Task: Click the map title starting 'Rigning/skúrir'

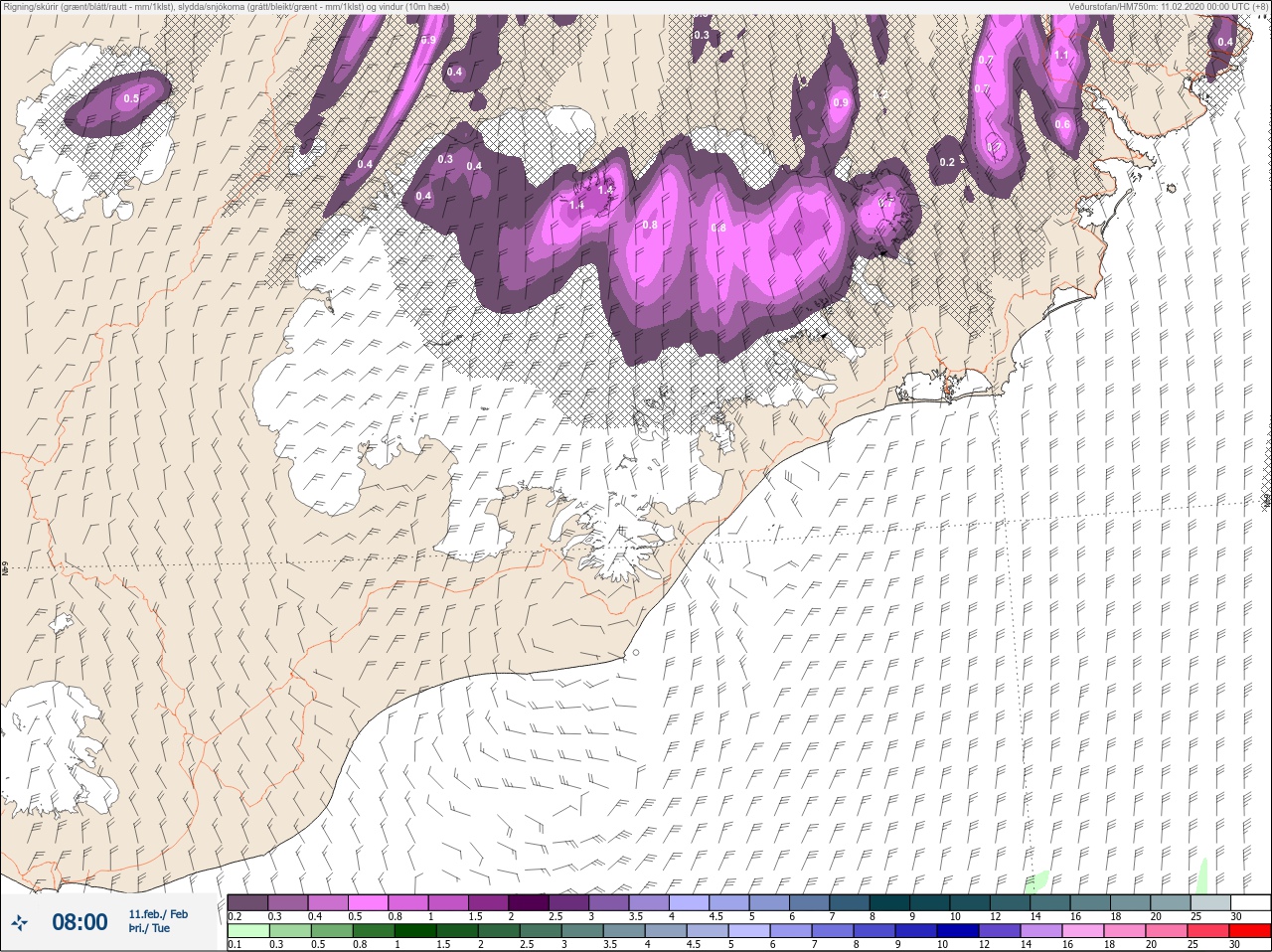Action: tap(227, 6)
